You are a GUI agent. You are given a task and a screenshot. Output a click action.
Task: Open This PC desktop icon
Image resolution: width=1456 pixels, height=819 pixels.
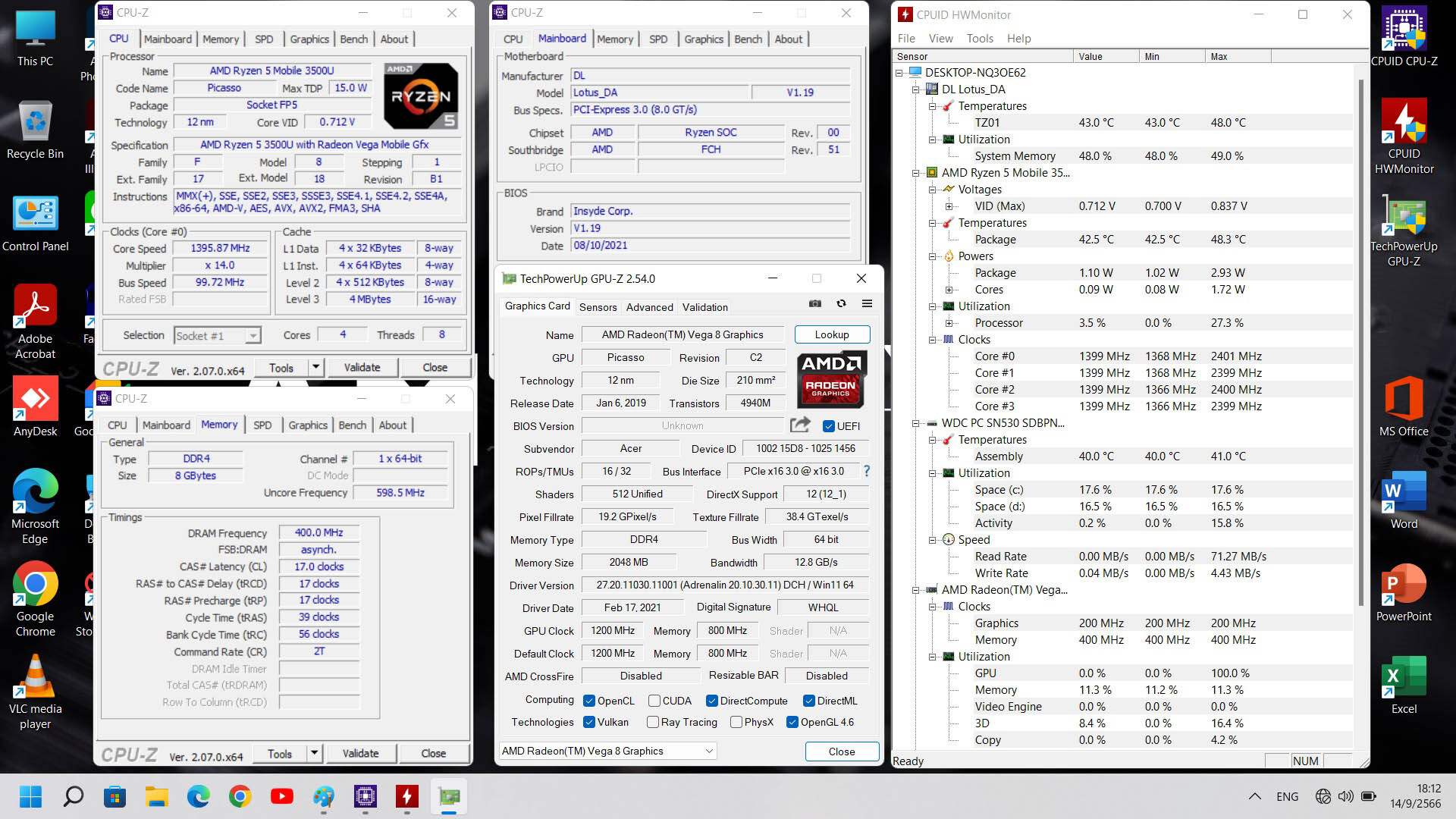pos(35,38)
